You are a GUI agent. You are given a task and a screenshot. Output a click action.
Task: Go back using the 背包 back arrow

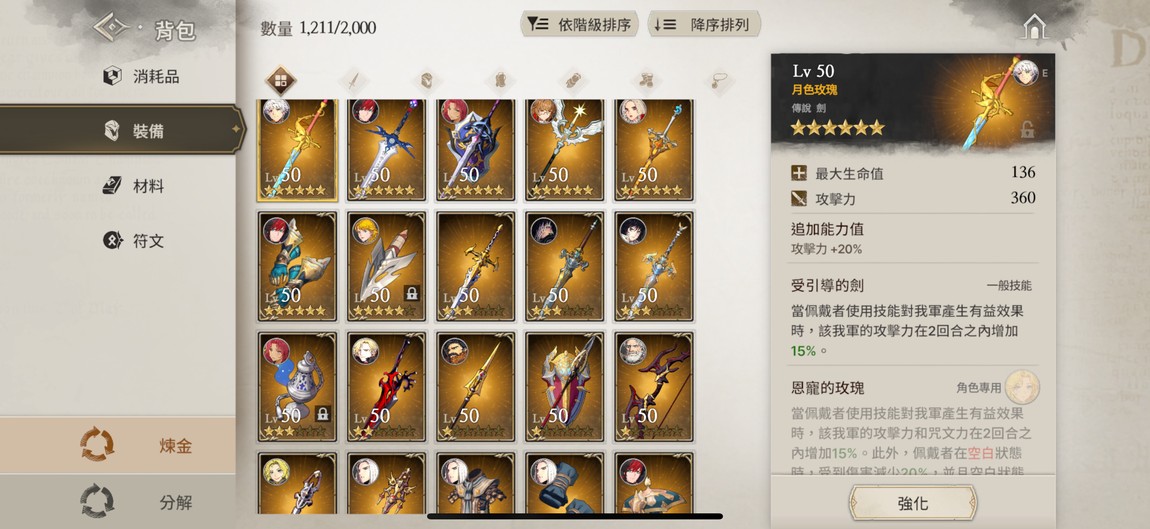click(x=112, y=27)
